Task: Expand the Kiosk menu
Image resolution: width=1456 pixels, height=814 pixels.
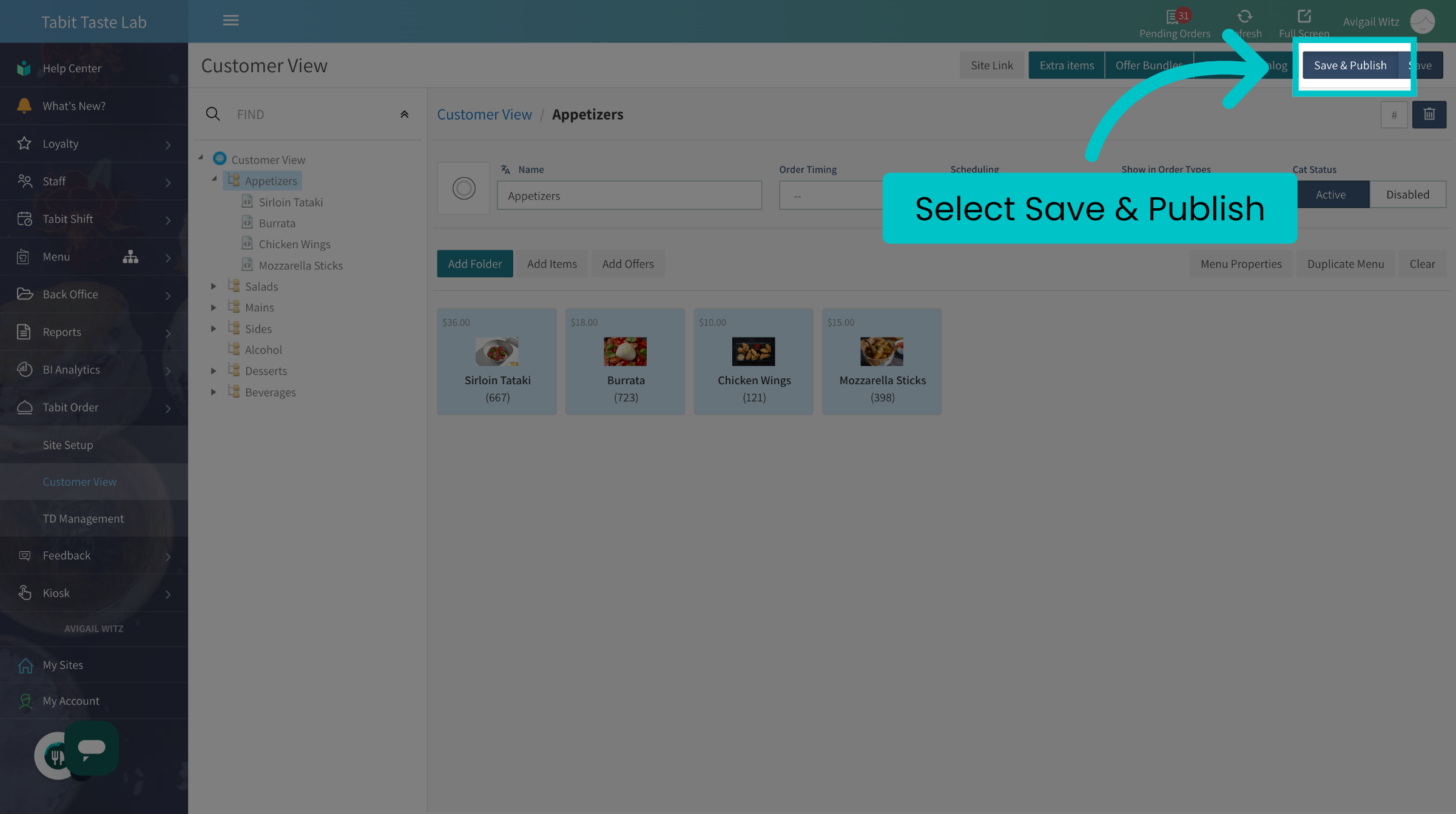Action: [94, 593]
